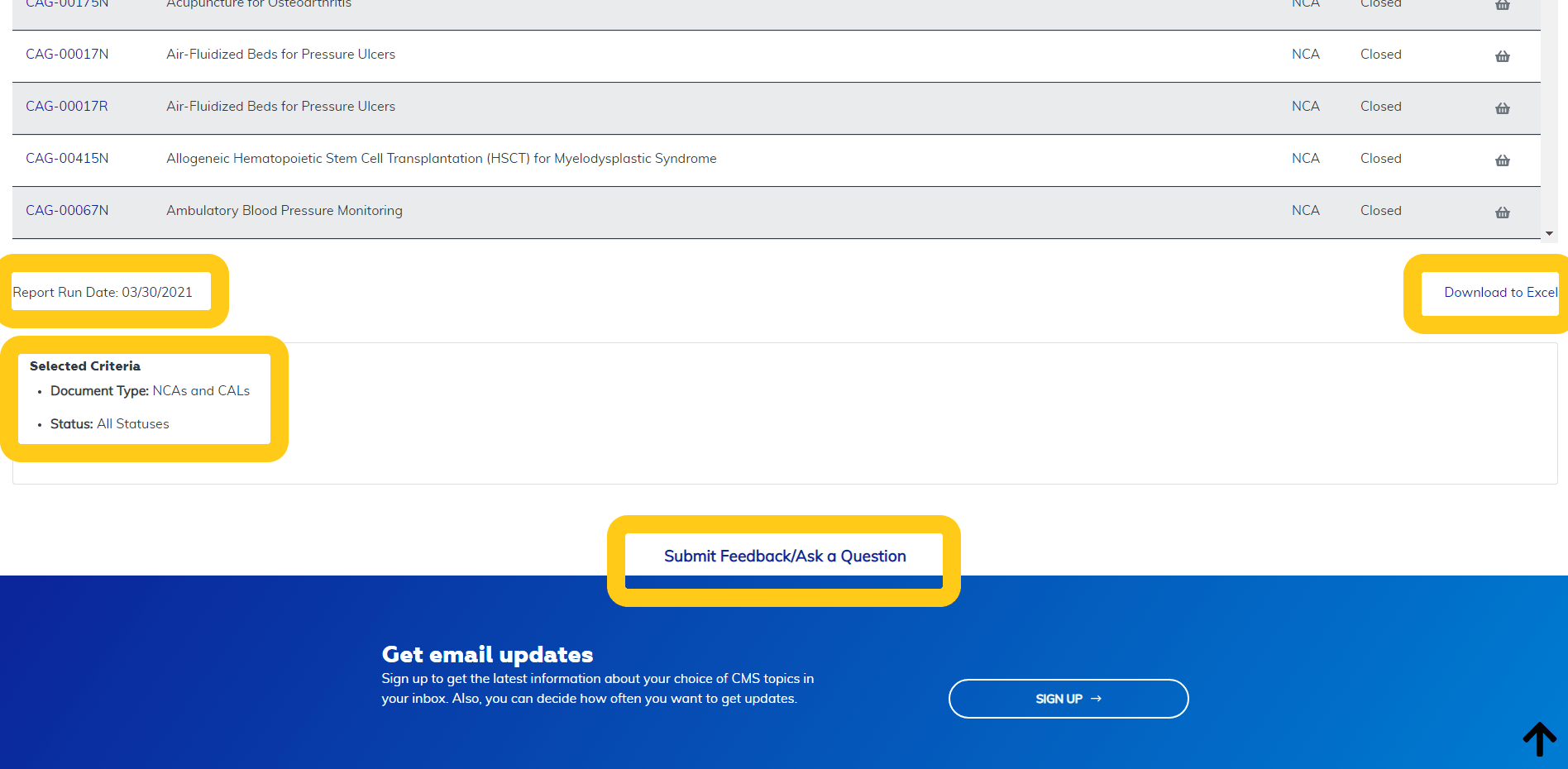Select the Ambulatory Blood Pressure Monitoring title
Viewport: 1568px width, 769px height.
(284, 211)
